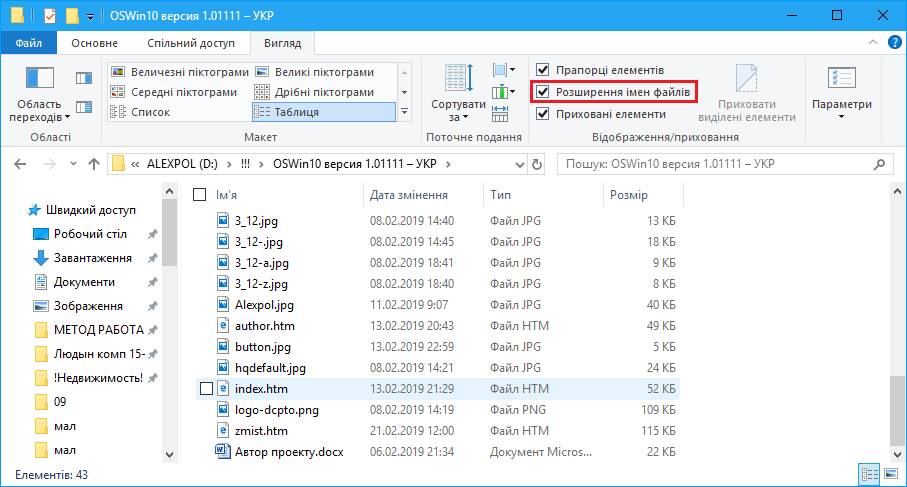This screenshot has width=907, height=487.
Task: Click the navigation pane scroll-down arrow
Action: [169, 454]
